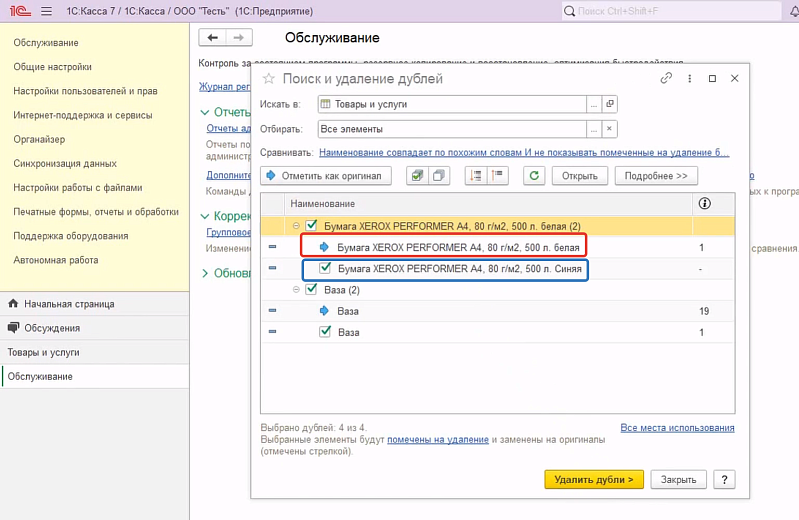This screenshot has width=799, height=520.
Task: Collapse all groups icon in toolbar
Action: (497, 175)
